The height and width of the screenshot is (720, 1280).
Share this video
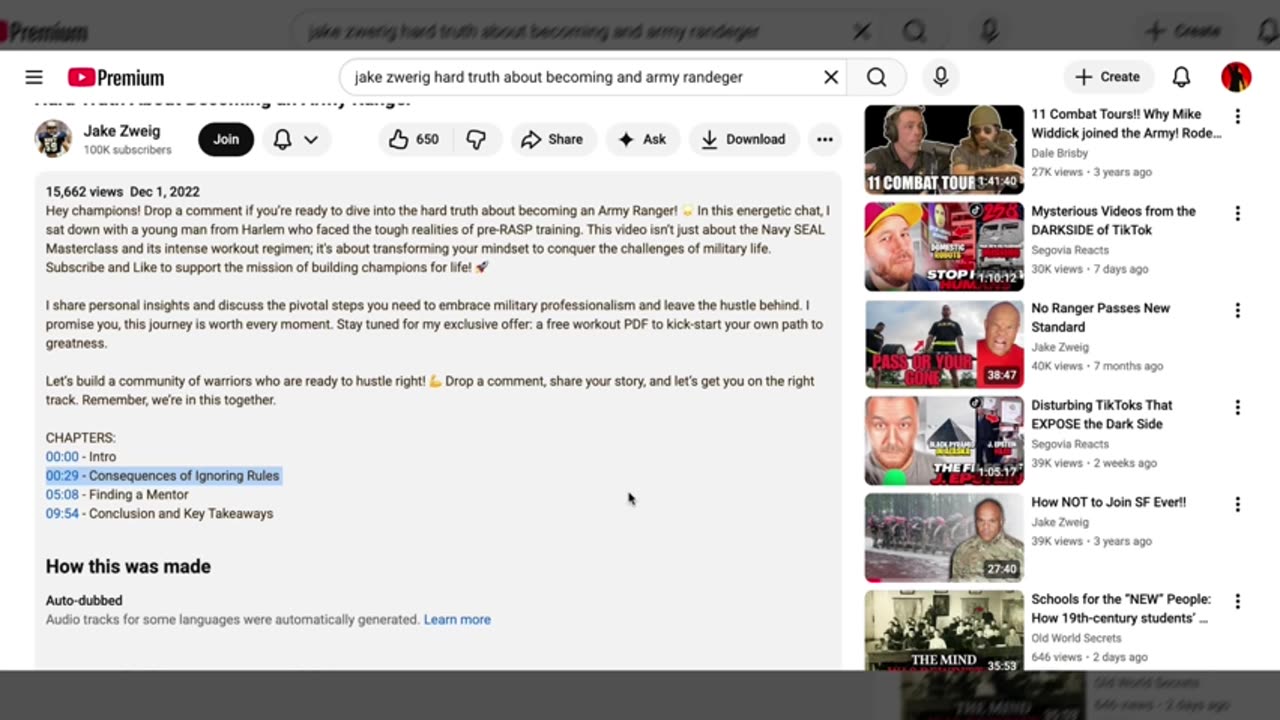(x=552, y=139)
